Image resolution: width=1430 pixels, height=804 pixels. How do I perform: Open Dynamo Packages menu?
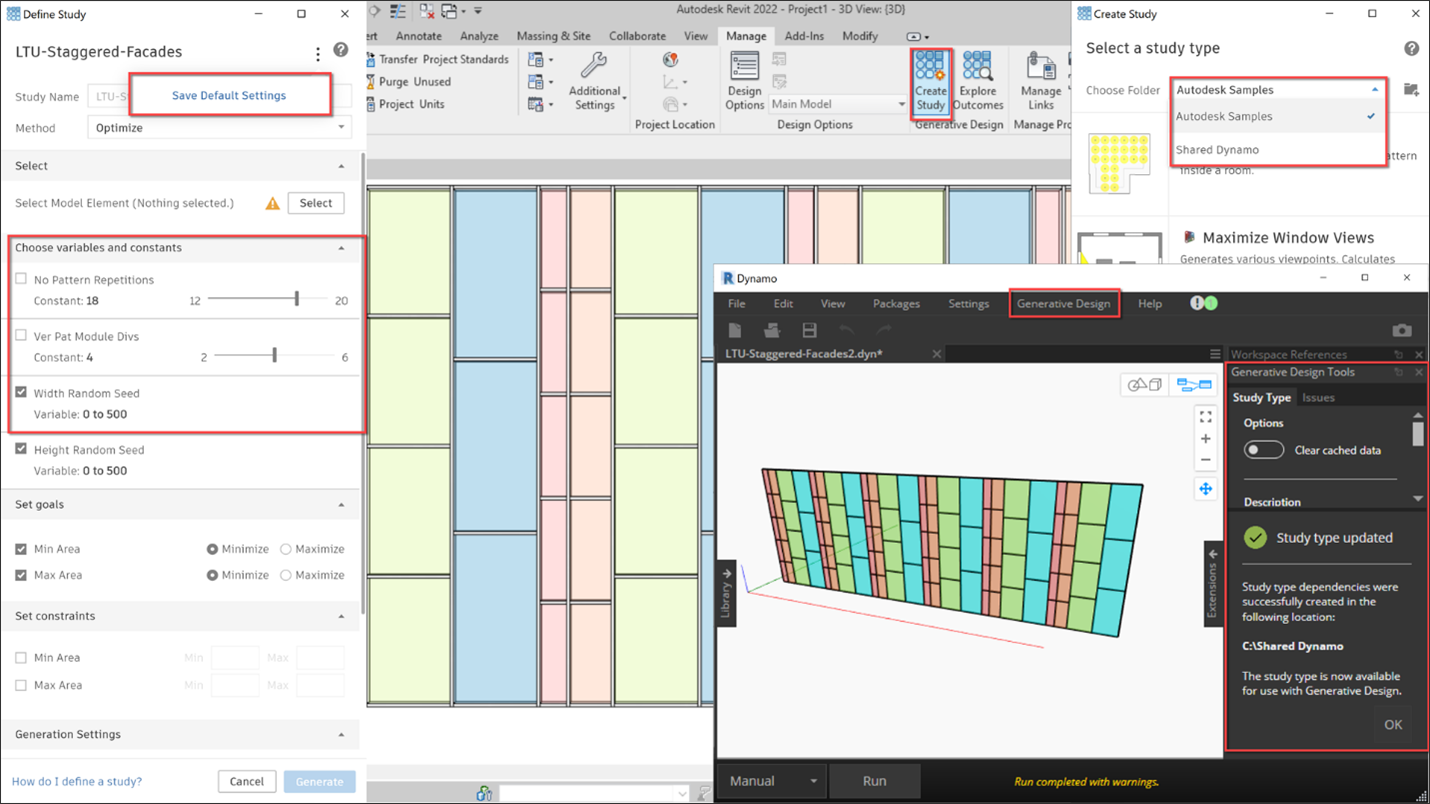(x=896, y=303)
